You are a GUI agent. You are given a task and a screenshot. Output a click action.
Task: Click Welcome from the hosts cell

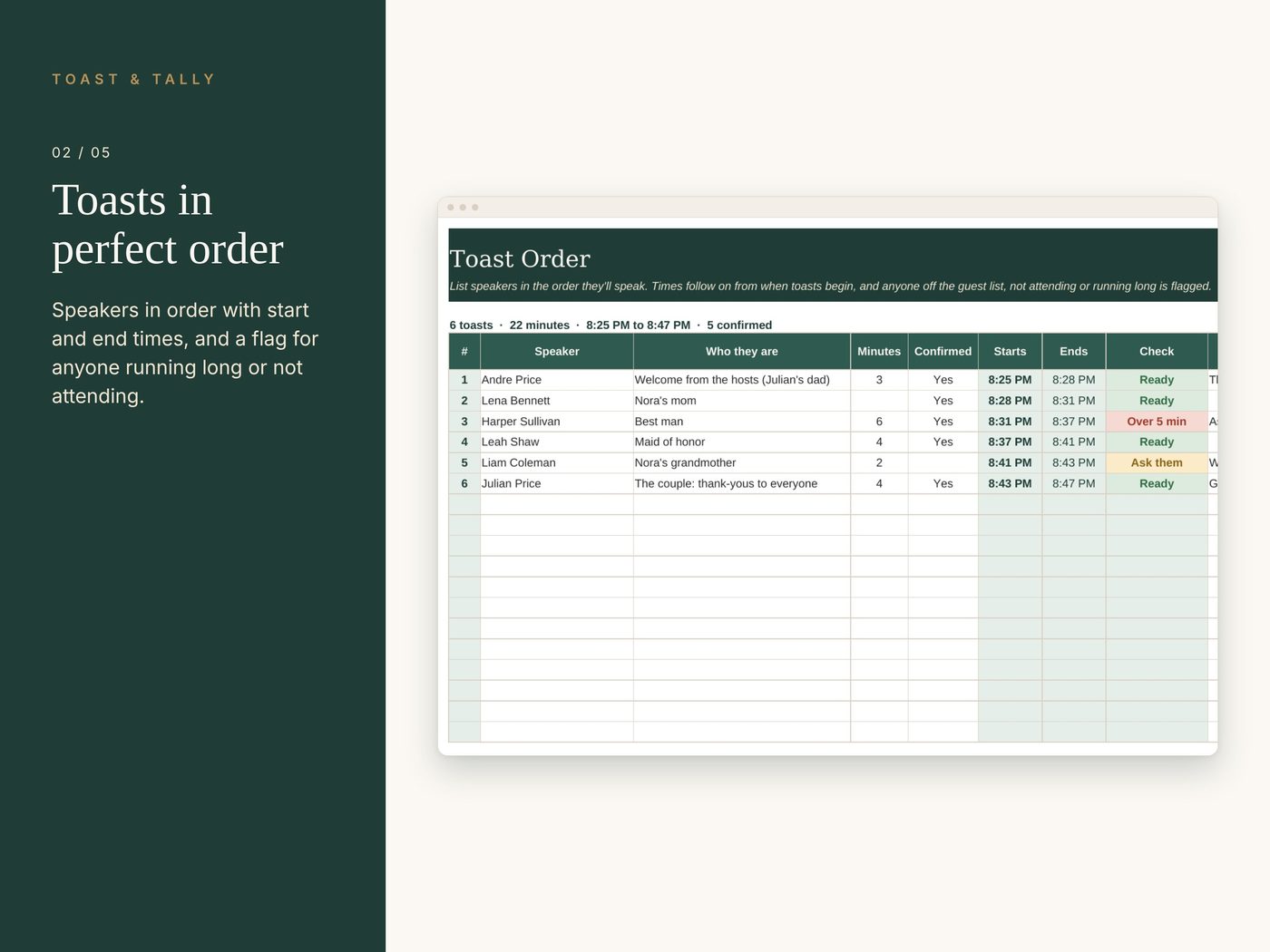741,380
